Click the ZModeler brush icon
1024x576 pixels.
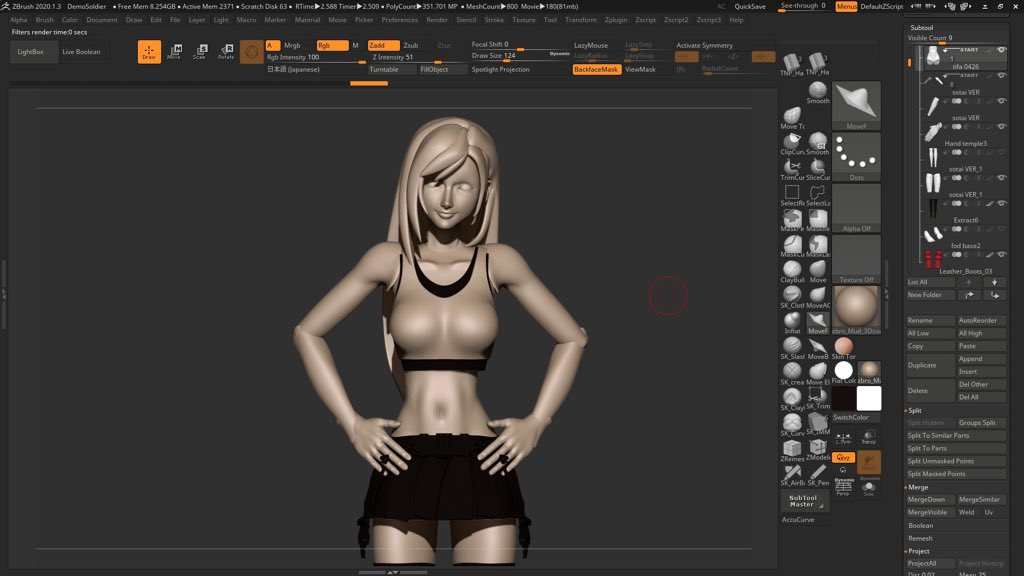(818, 448)
